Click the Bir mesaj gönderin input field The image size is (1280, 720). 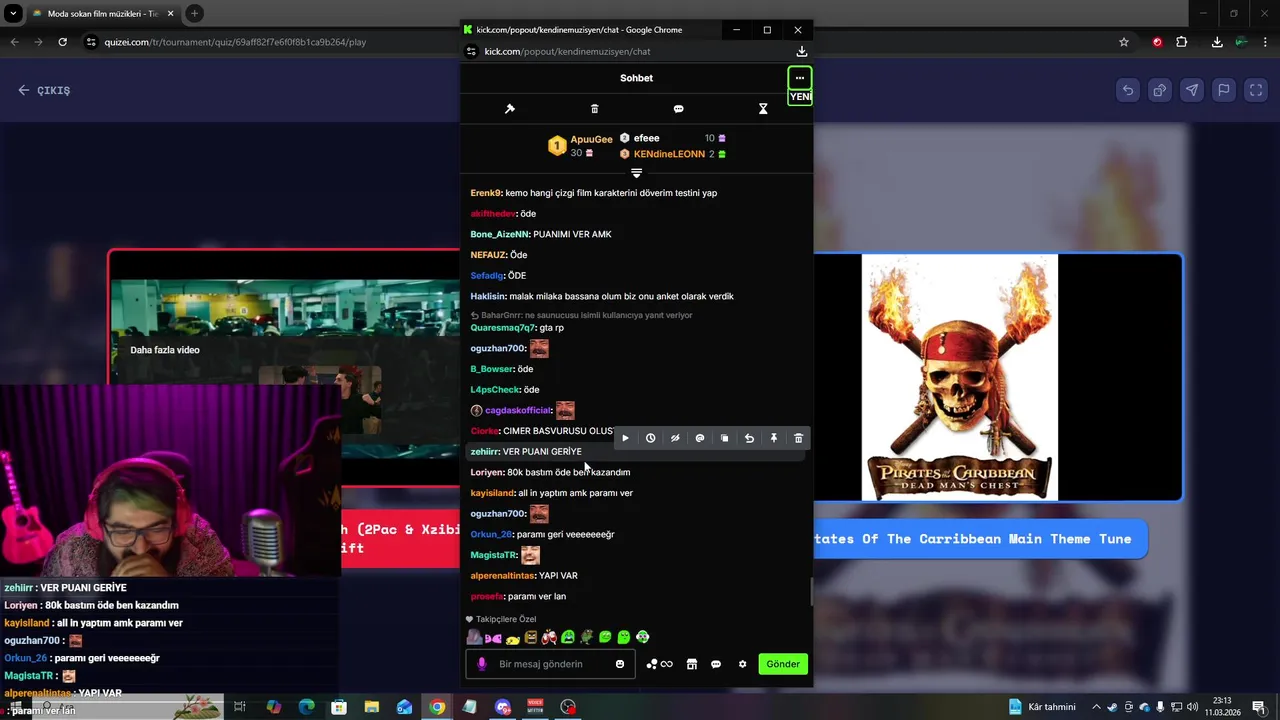coord(550,664)
